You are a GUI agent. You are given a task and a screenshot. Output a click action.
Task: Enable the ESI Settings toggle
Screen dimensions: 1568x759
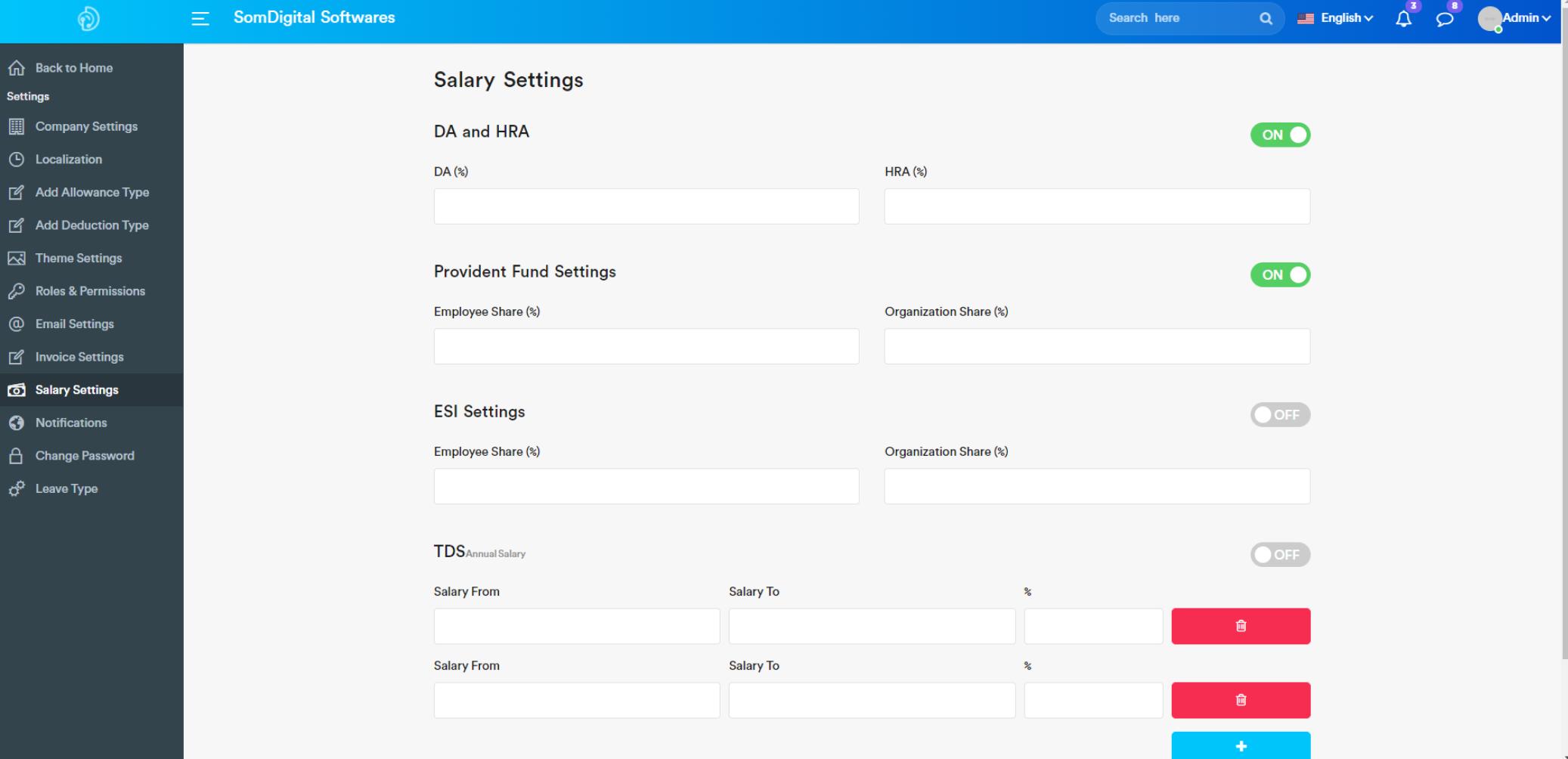point(1279,414)
